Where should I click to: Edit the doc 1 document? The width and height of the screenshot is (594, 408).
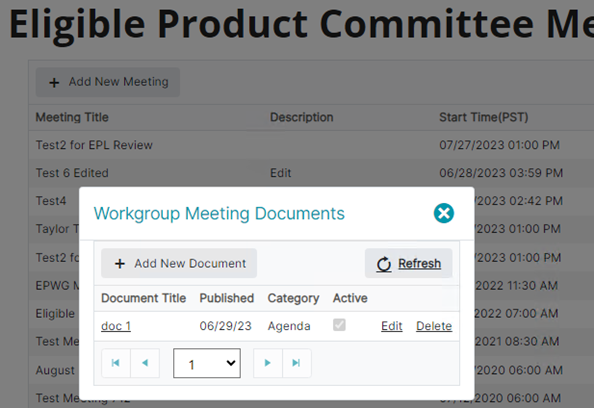pyautogui.click(x=392, y=326)
